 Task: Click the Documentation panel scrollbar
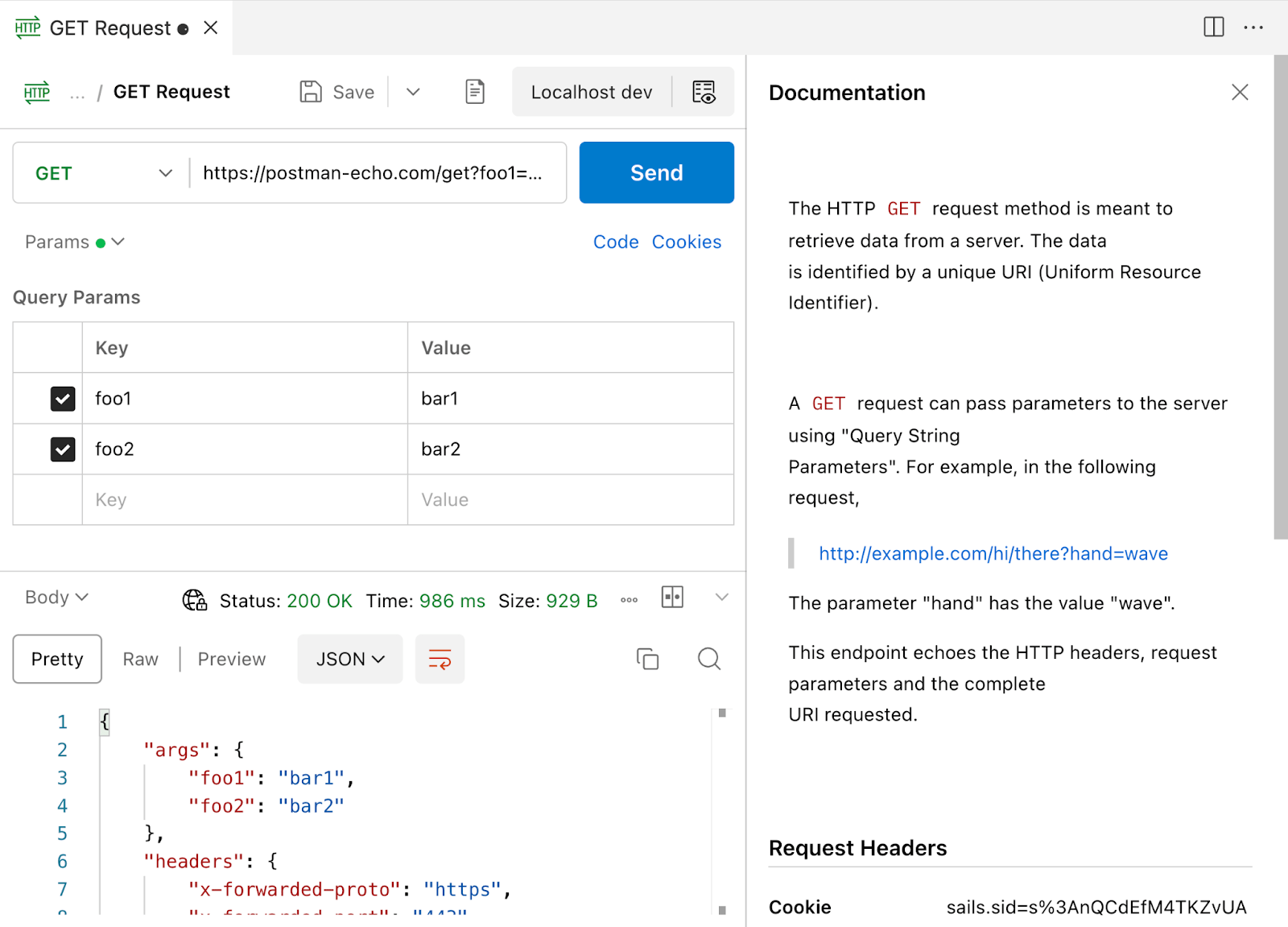click(1281, 296)
